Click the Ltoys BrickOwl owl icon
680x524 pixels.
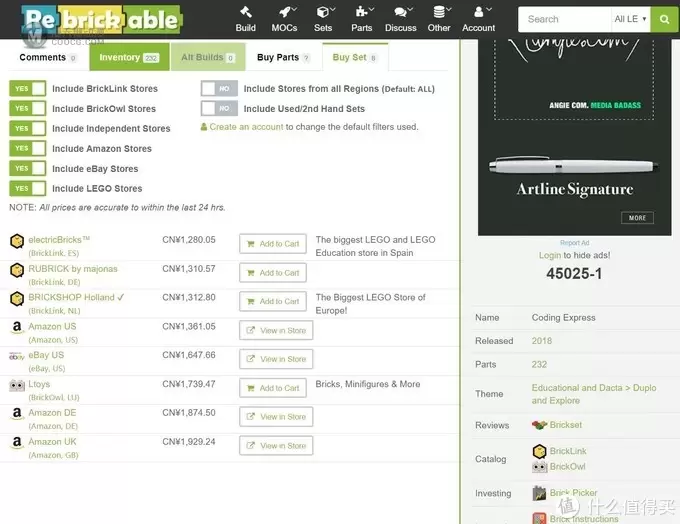(17, 385)
